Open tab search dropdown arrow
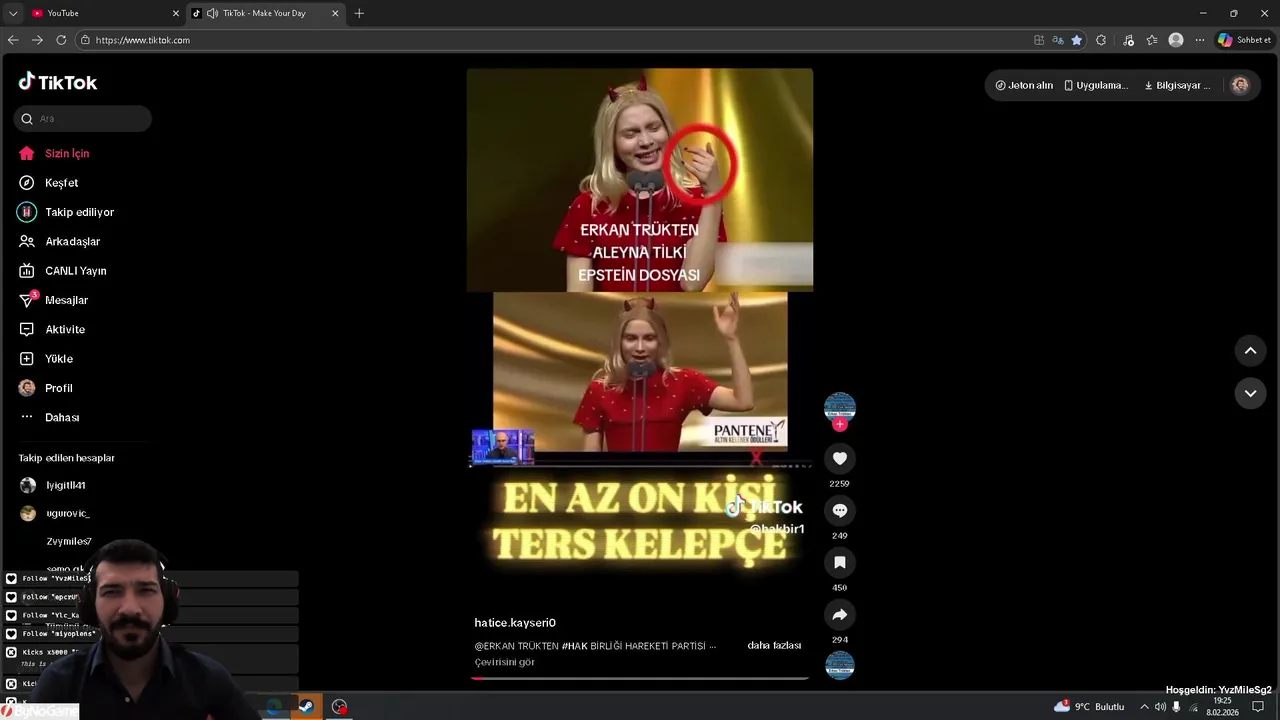1280x720 pixels. (x=13, y=13)
